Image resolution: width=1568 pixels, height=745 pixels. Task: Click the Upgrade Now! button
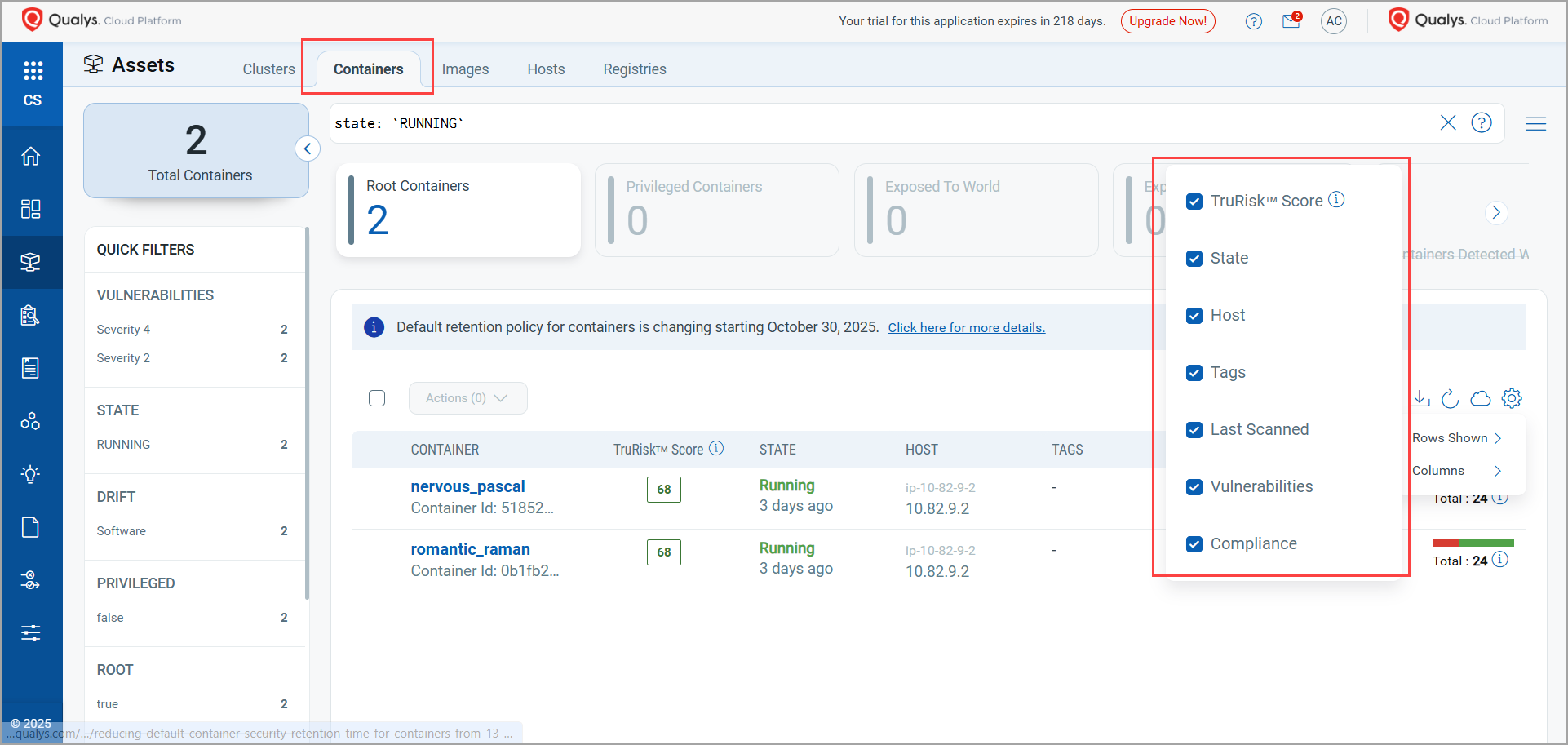pyautogui.click(x=1167, y=21)
